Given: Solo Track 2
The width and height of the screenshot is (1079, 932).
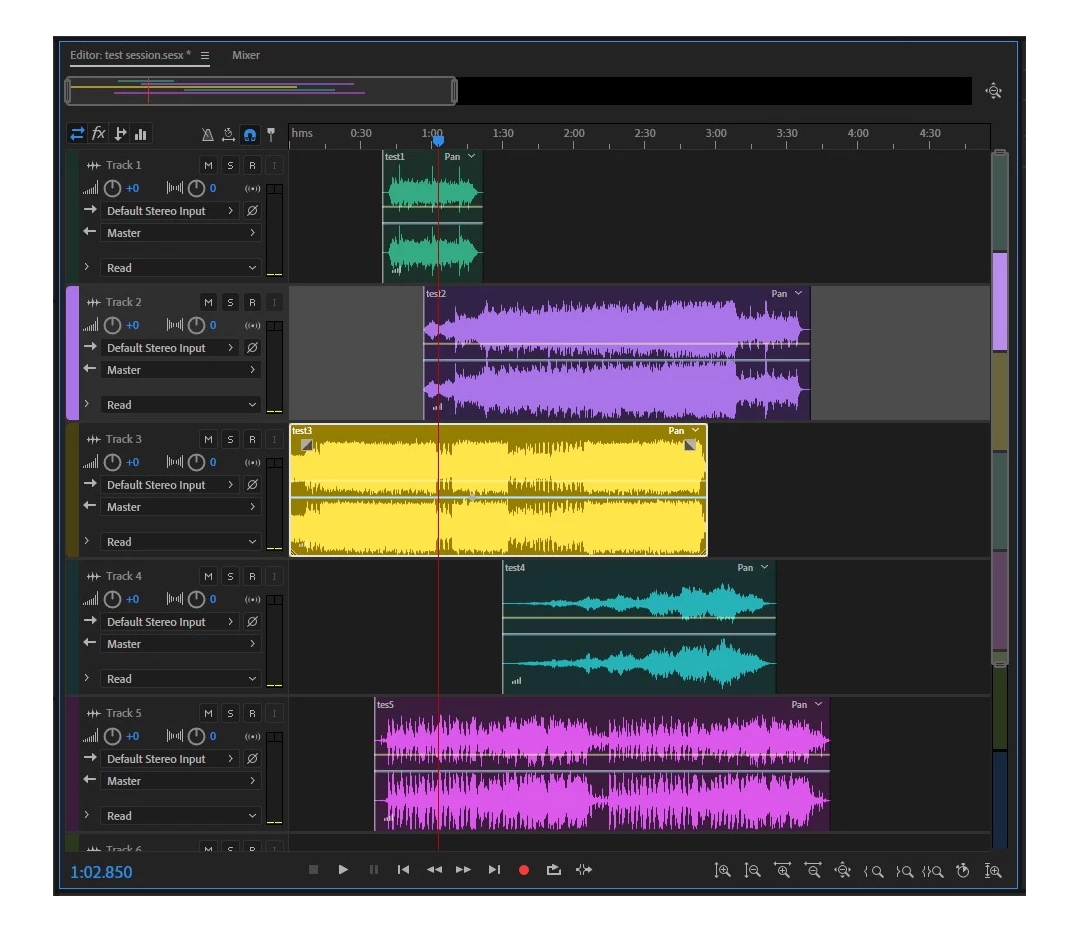Looking at the screenshot, I should point(230,302).
